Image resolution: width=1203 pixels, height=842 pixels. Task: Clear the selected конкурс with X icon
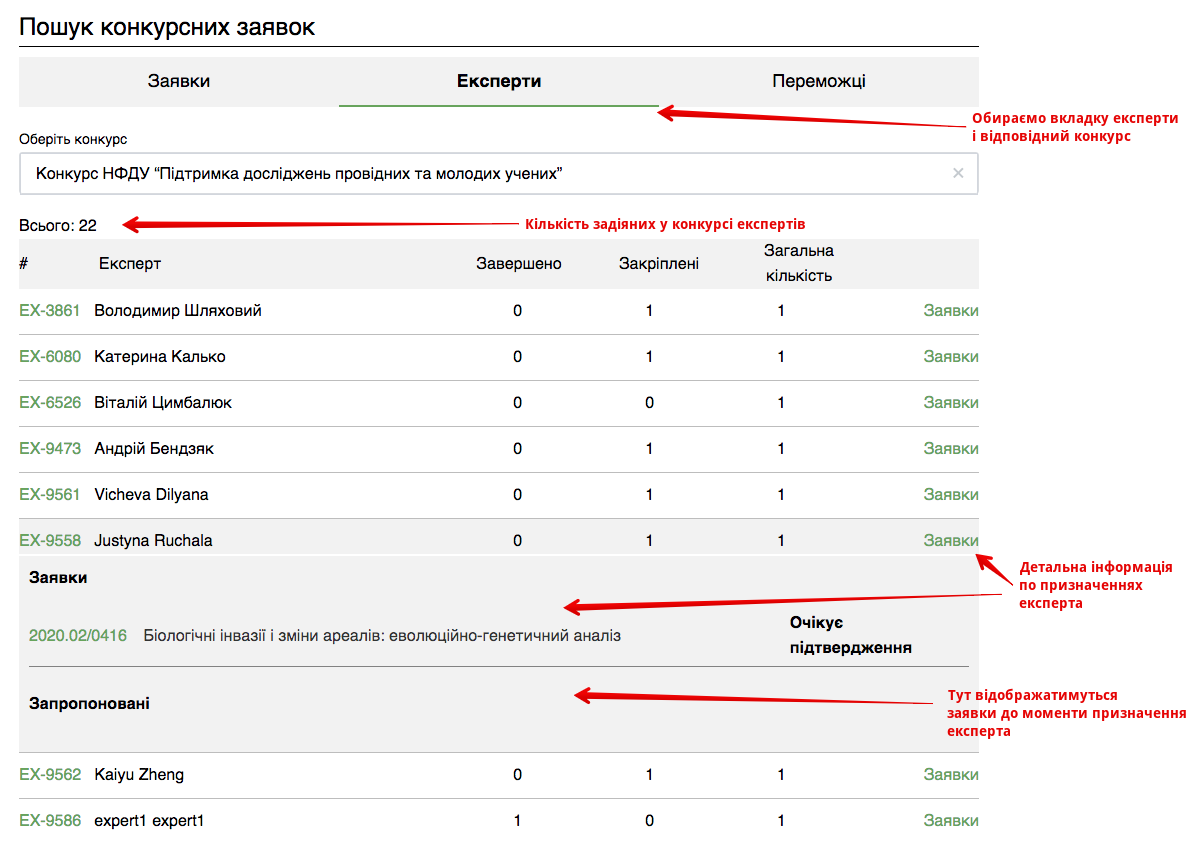click(958, 174)
